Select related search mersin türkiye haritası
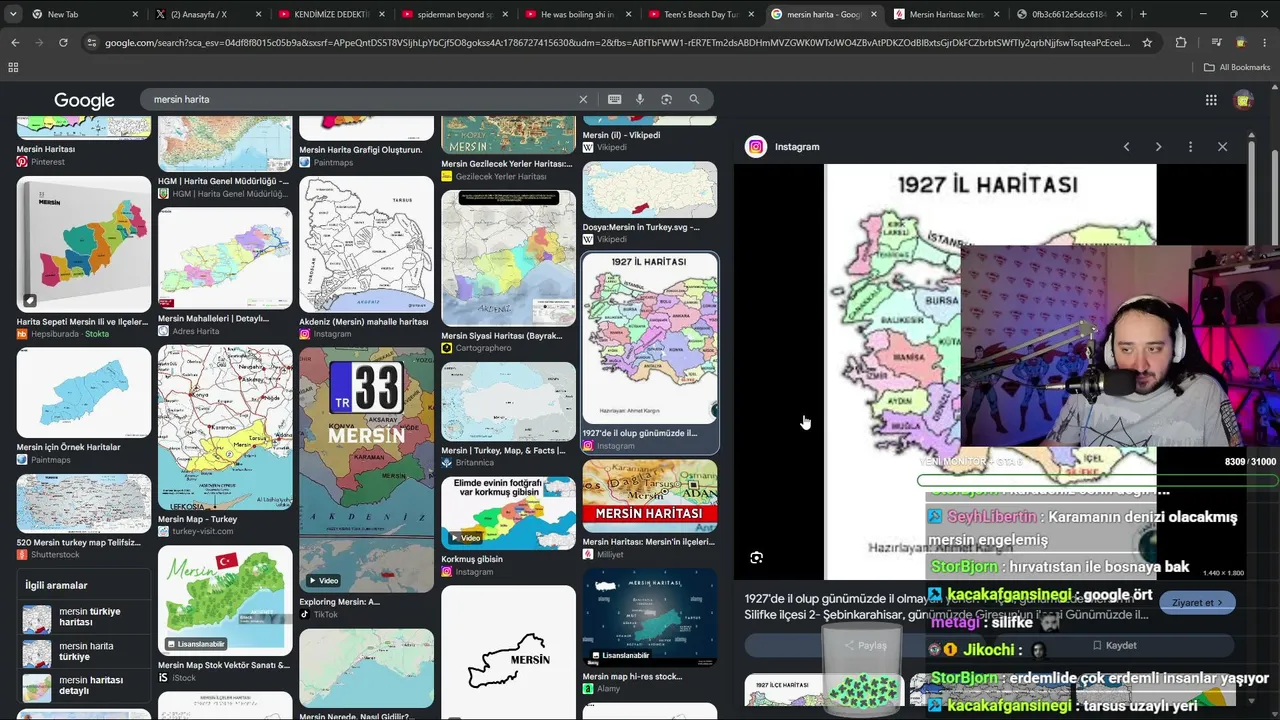The width and height of the screenshot is (1280, 720). (84, 618)
